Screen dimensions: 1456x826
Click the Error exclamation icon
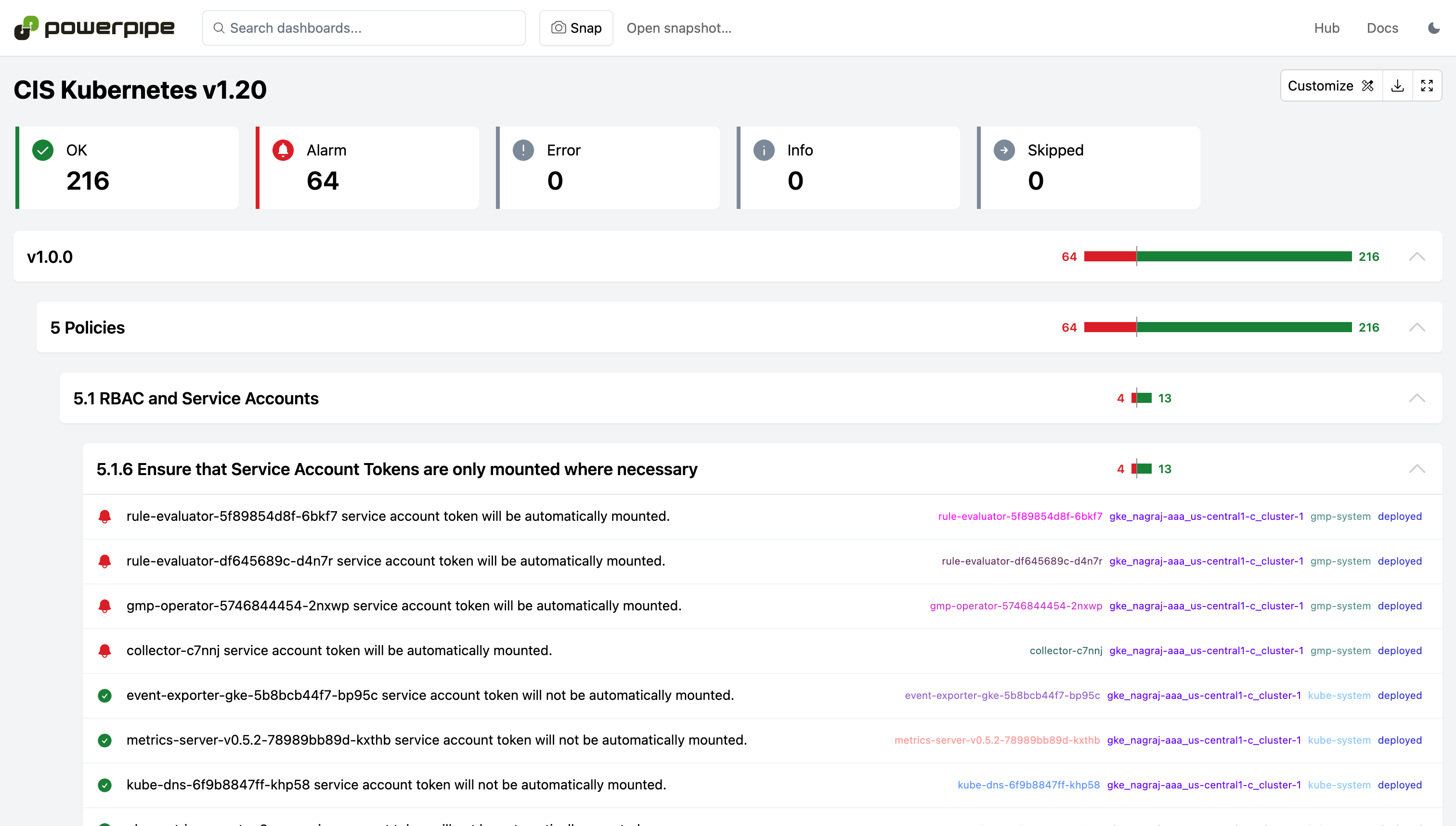coord(523,150)
